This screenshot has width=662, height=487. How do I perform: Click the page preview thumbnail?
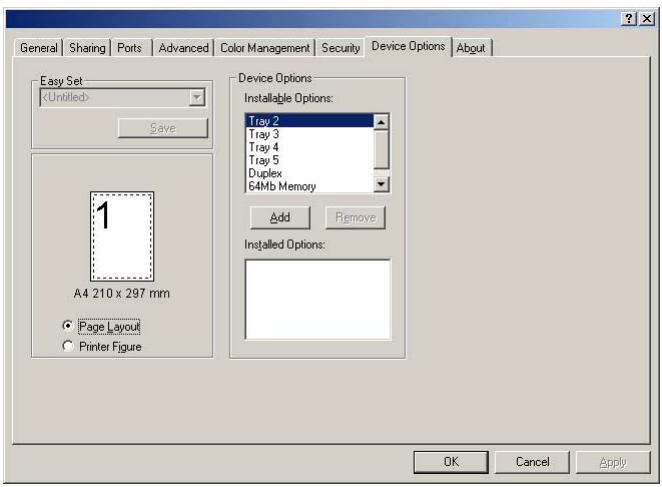coord(122,237)
